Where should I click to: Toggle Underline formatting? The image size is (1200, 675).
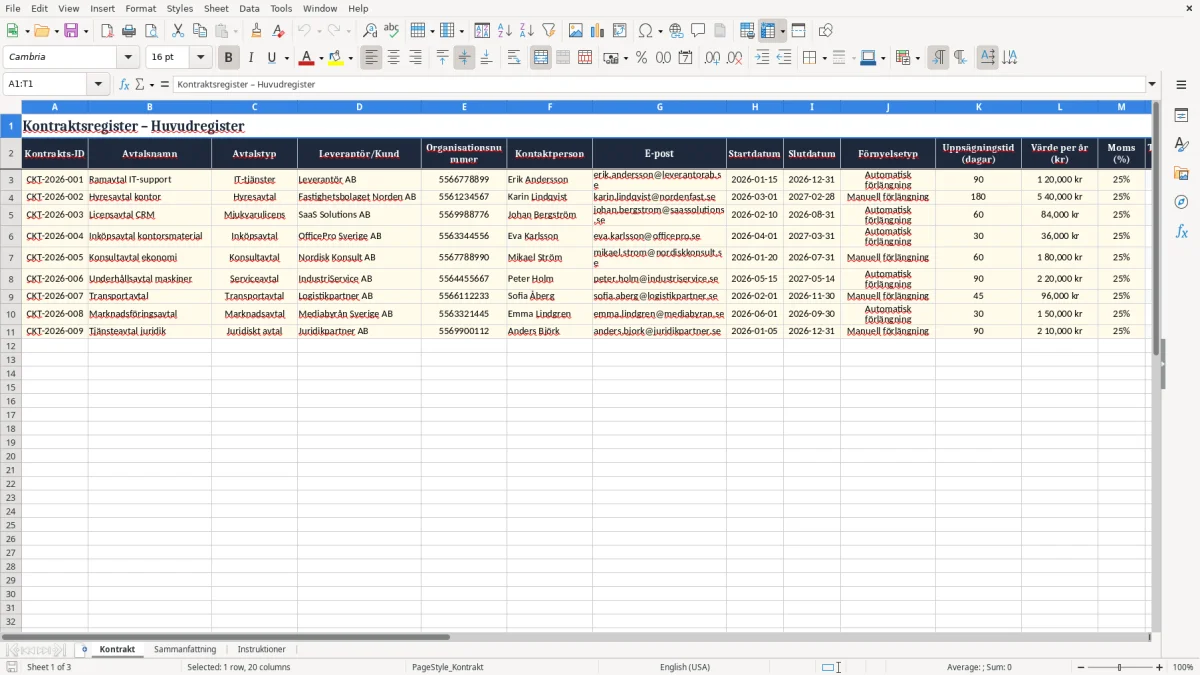[271, 58]
